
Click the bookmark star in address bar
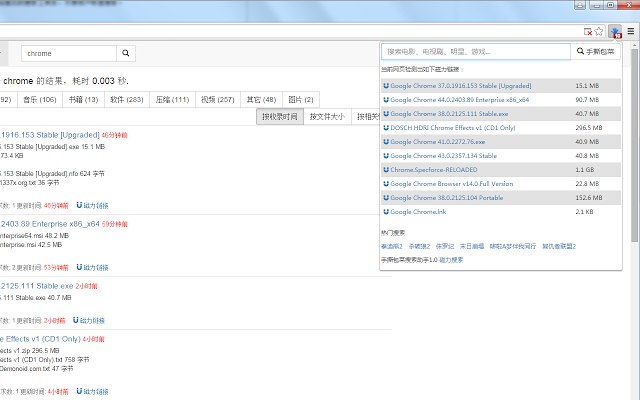(x=599, y=31)
